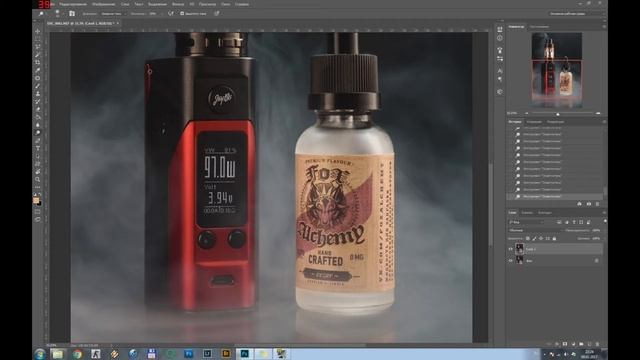This screenshot has height=360, width=640.
Task: Open Google Chrome from the taskbar
Action: (x=77, y=353)
